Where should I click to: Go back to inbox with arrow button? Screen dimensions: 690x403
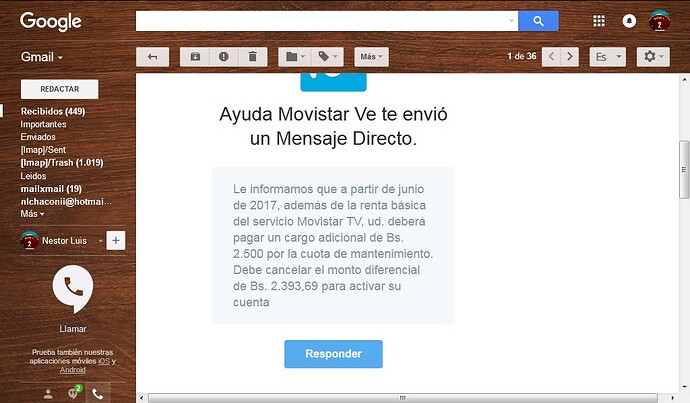click(x=152, y=57)
